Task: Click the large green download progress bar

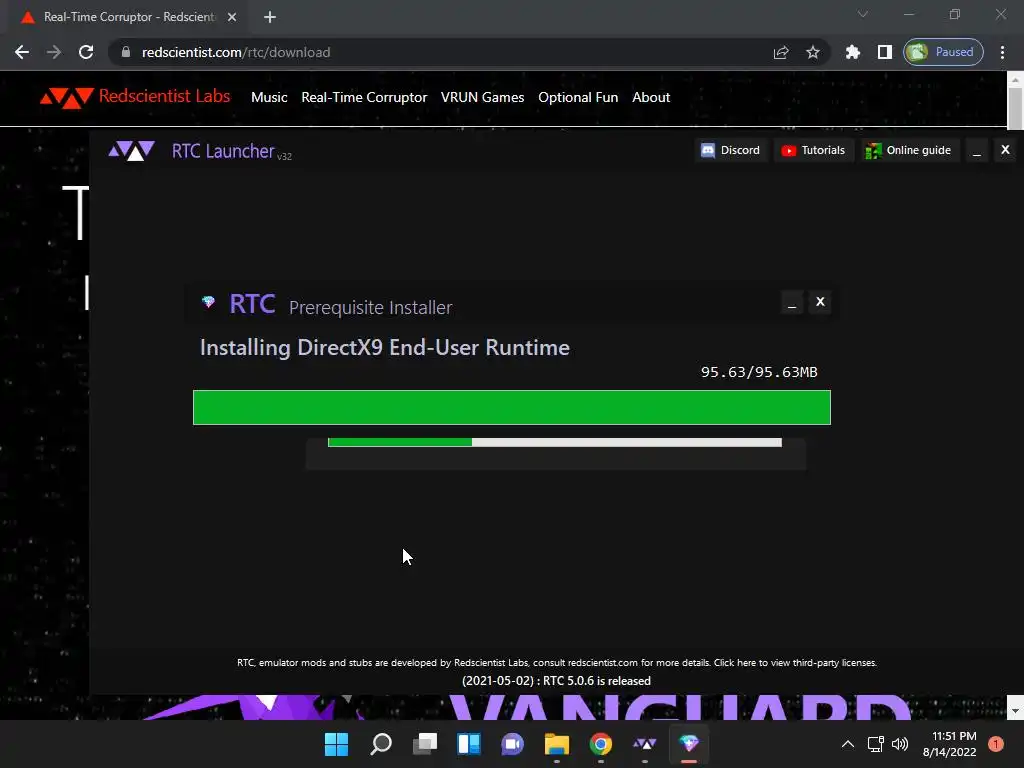Action: click(x=511, y=408)
